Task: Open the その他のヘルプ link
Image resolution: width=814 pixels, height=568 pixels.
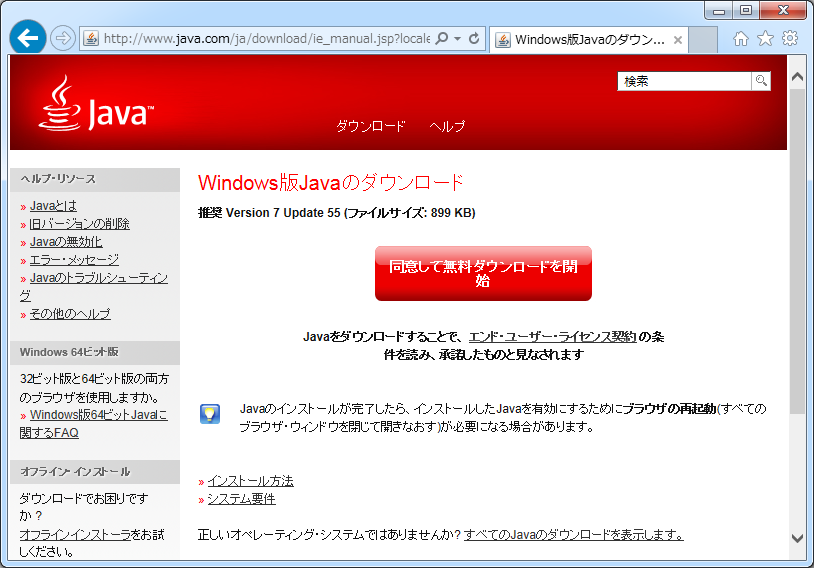Action: tap(70, 314)
